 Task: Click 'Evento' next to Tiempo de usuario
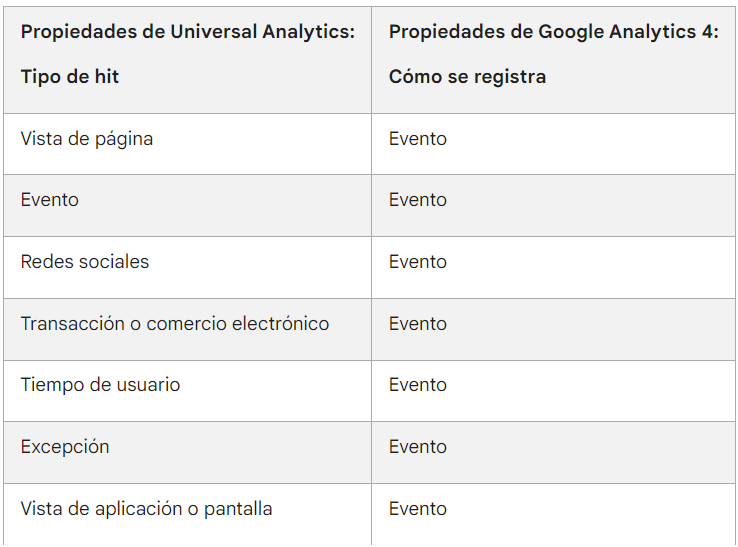pyautogui.click(x=417, y=385)
